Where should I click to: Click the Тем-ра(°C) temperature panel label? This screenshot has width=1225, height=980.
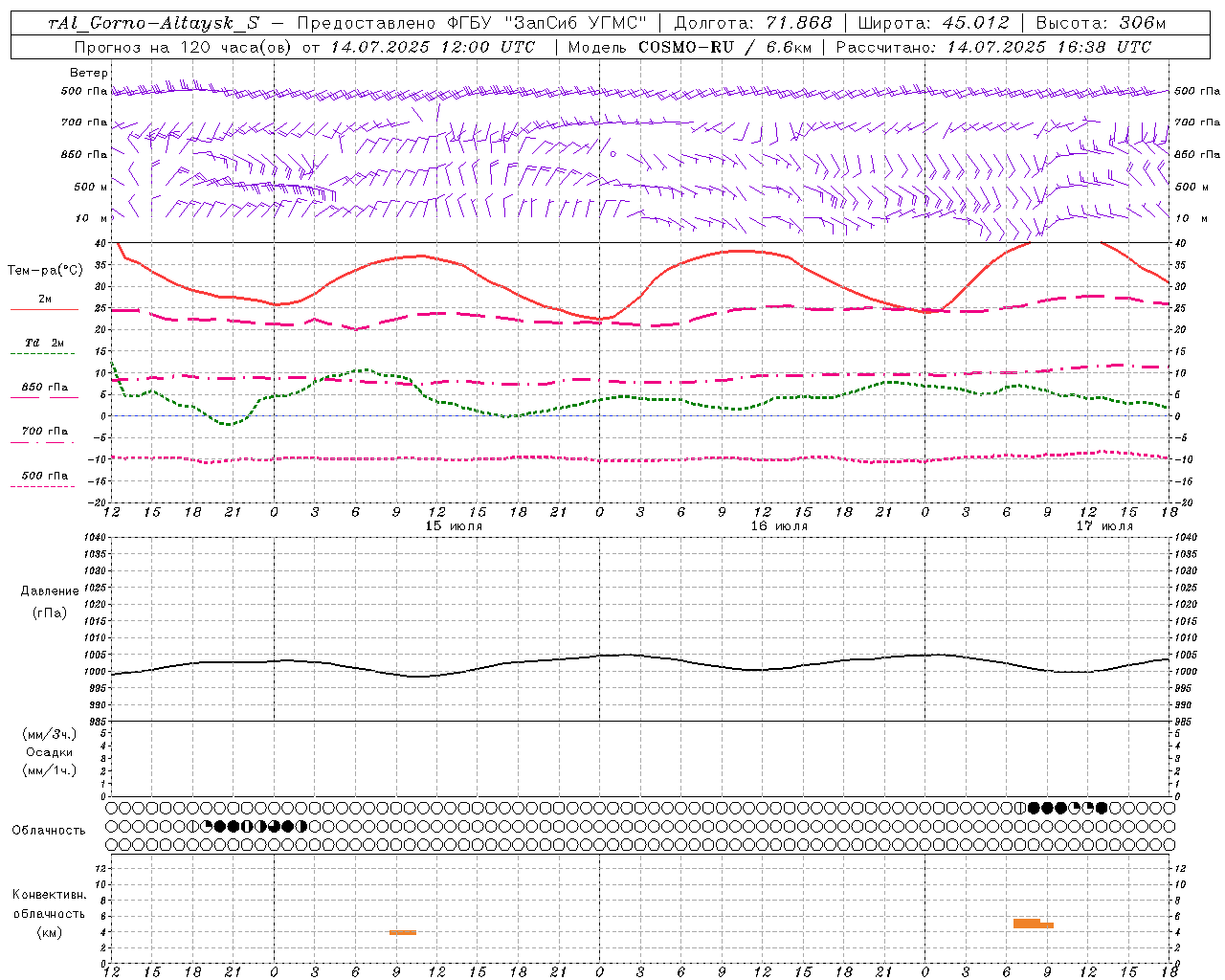click(45, 271)
